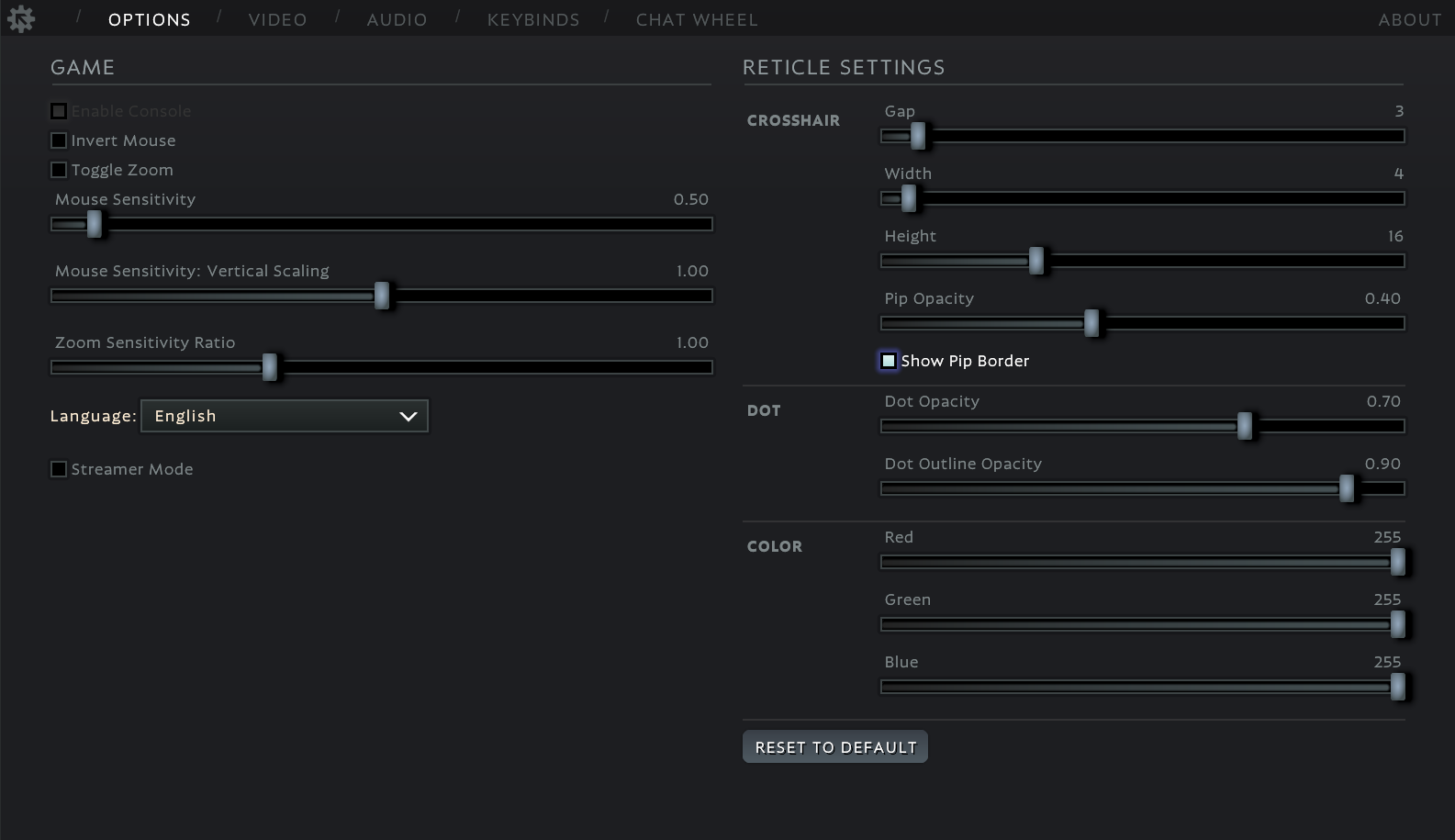
Task: Toggle the Invert Mouse checkbox
Action: tap(59, 140)
